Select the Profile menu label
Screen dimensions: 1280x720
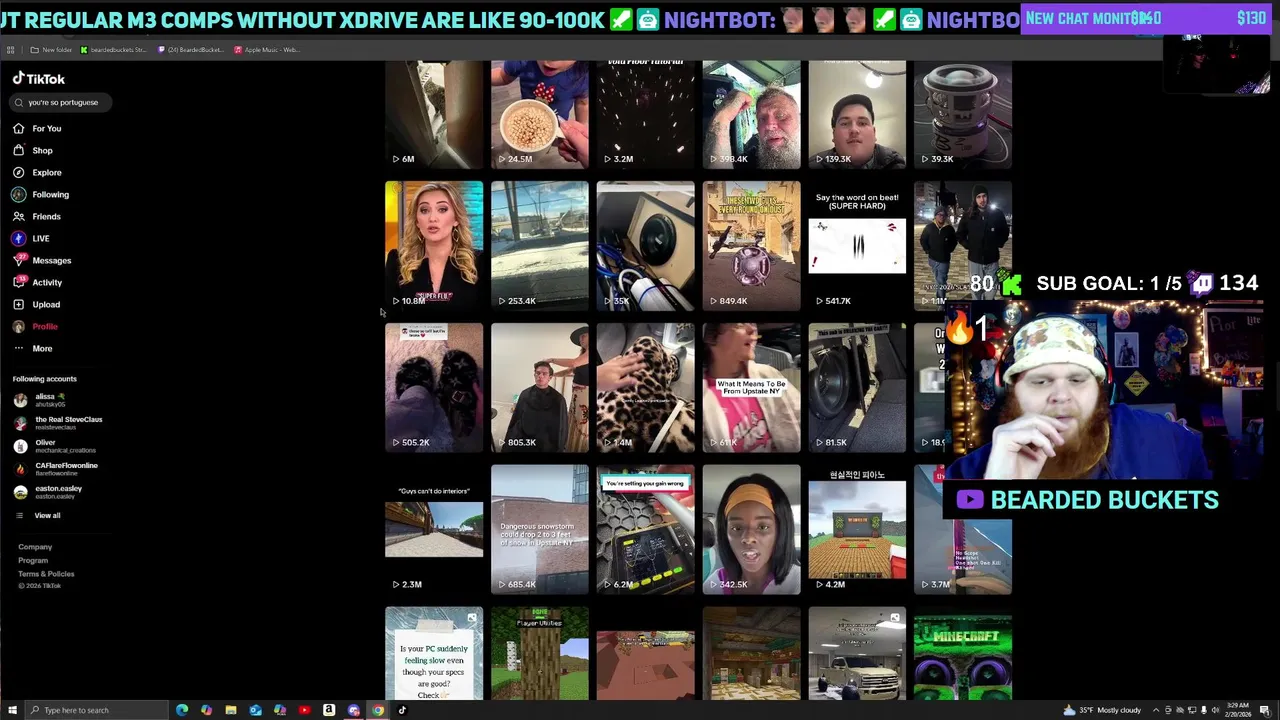coord(45,326)
